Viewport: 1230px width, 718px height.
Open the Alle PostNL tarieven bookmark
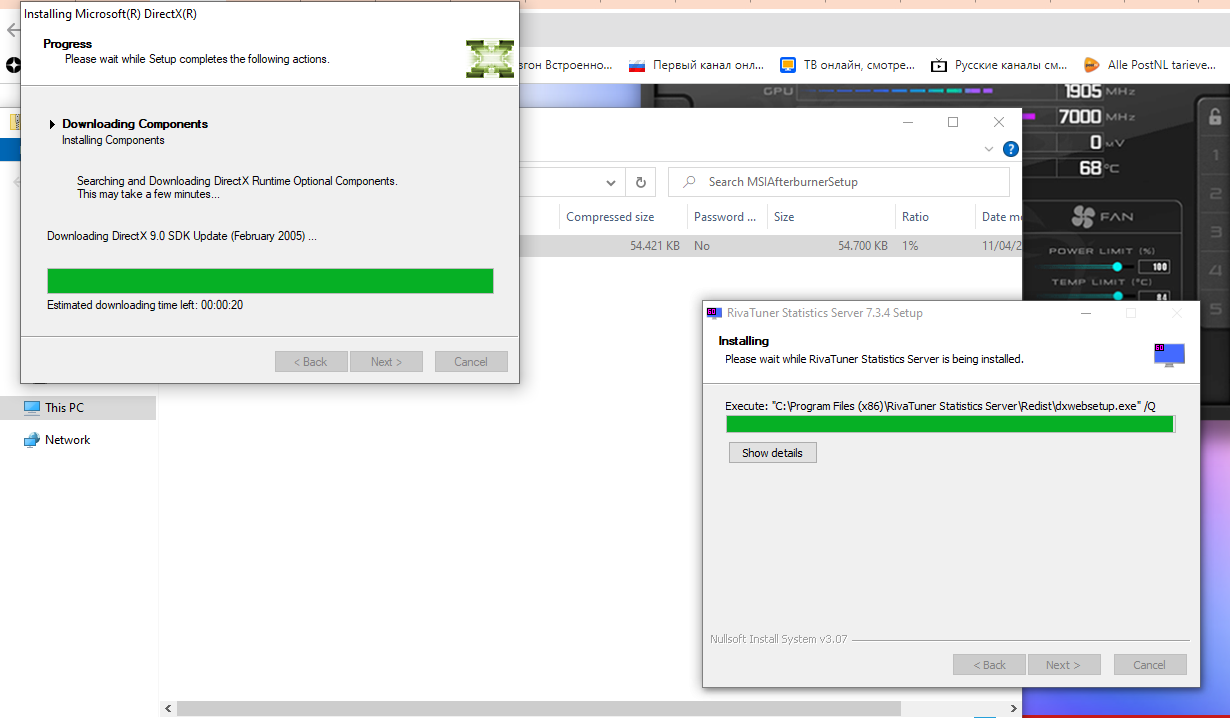[x=1150, y=65]
